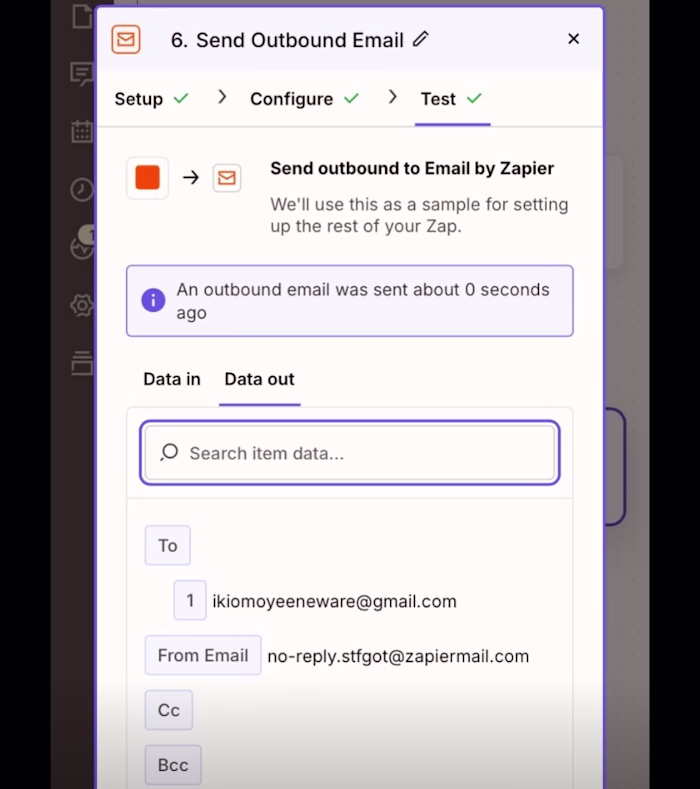Click the info icon in the sent notice
The image size is (700, 789).
(x=153, y=300)
